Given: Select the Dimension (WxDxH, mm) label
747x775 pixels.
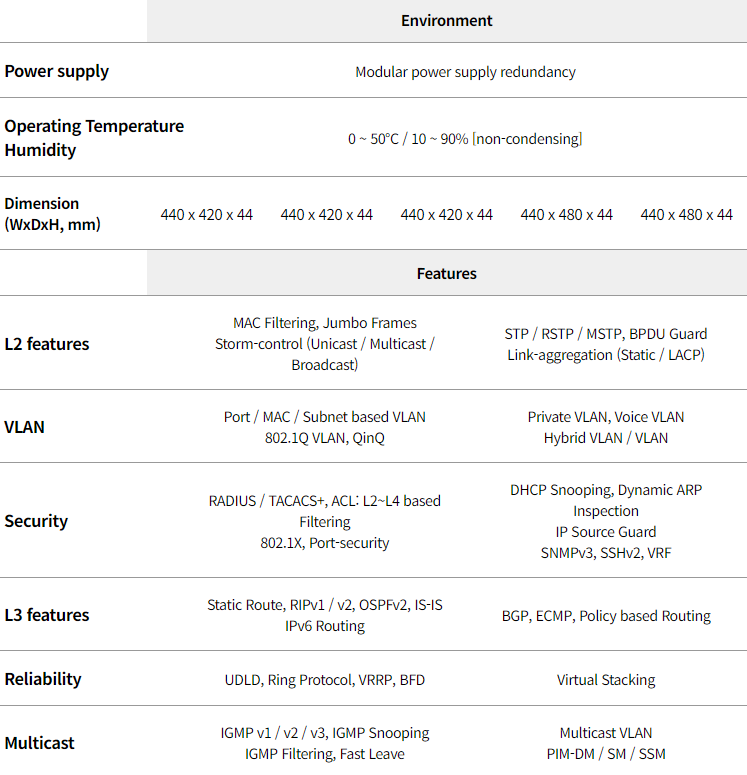Looking at the screenshot, I should (52, 214).
